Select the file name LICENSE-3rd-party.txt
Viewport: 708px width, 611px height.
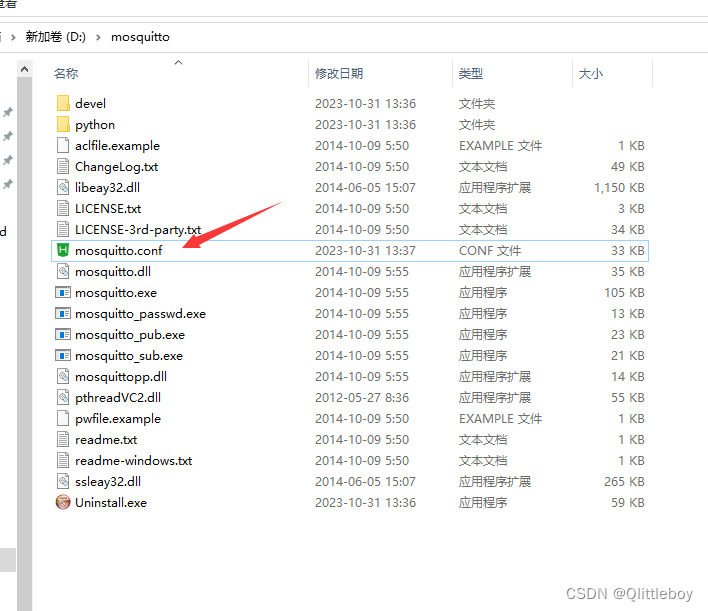coord(138,229)
